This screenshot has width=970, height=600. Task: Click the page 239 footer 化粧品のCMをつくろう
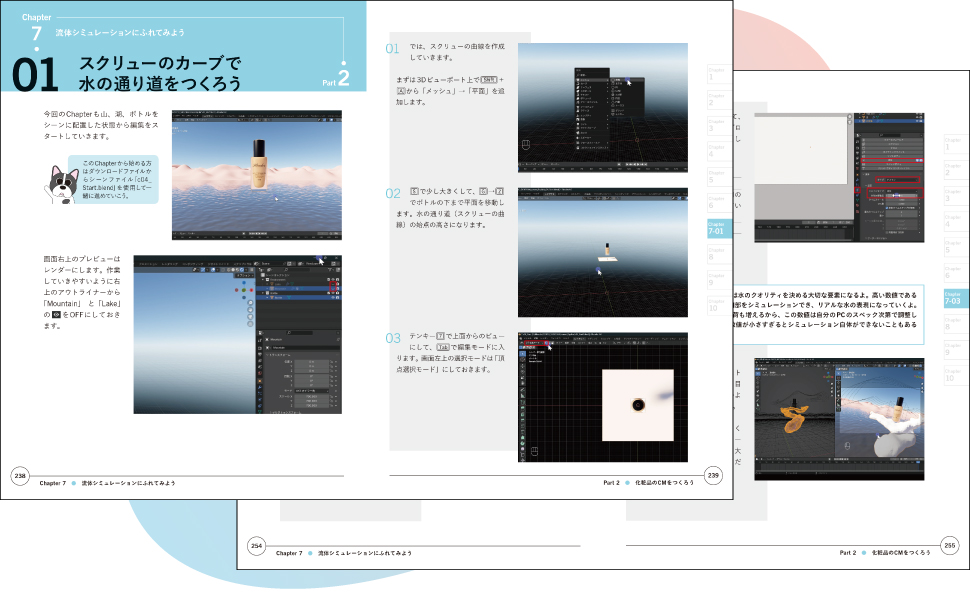664,482
